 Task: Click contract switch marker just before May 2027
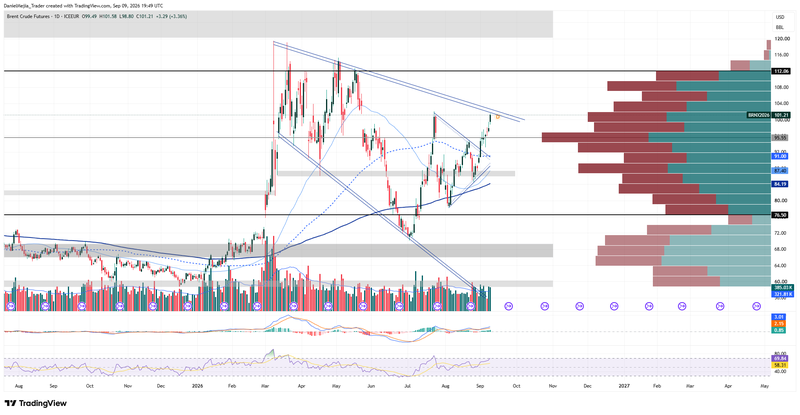(x=757, y=306)
